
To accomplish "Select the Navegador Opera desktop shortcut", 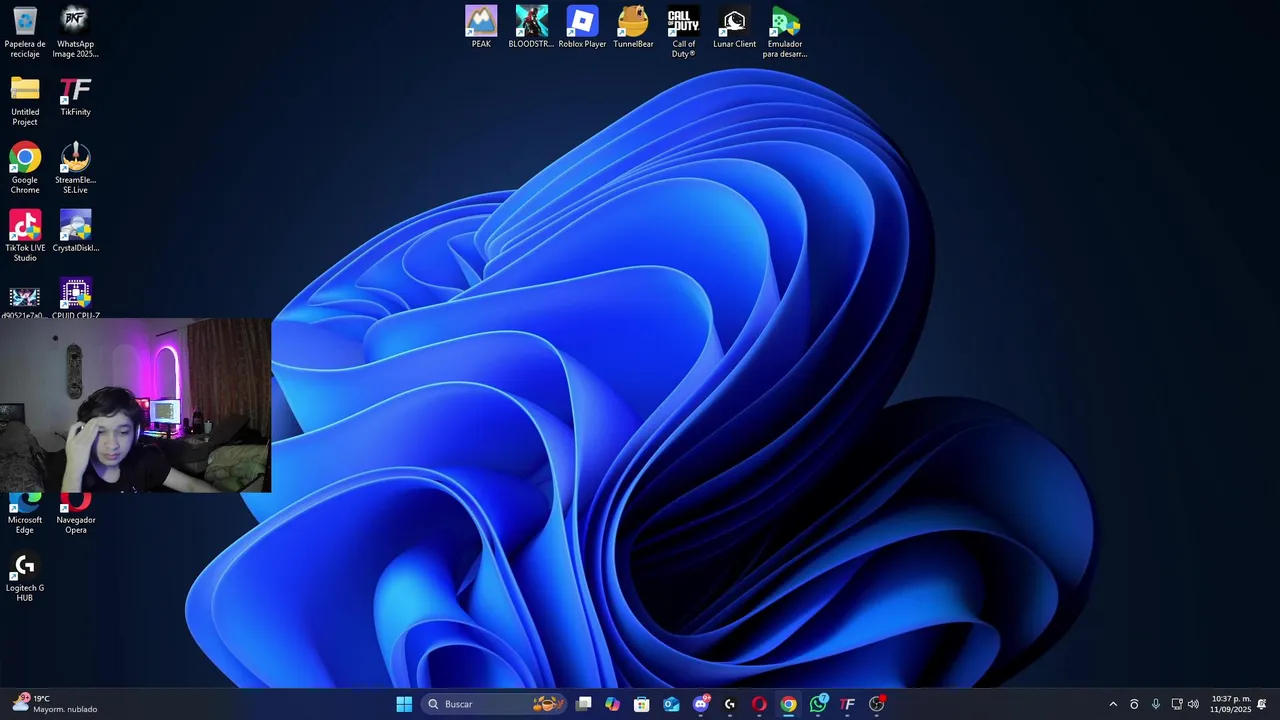I will (75, 514).
